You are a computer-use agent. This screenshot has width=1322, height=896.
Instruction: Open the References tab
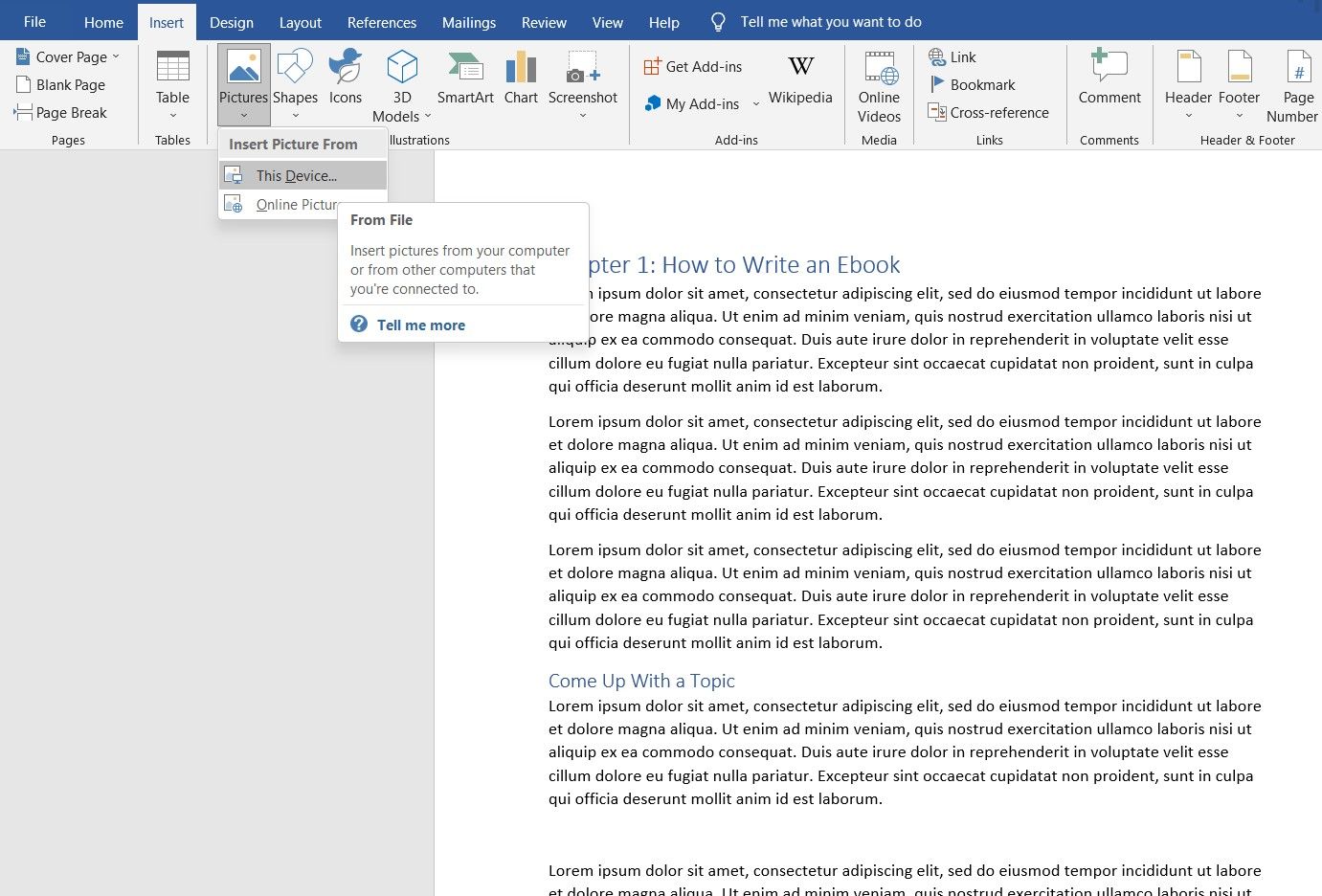pyautogui.click(x=381, y=21)
